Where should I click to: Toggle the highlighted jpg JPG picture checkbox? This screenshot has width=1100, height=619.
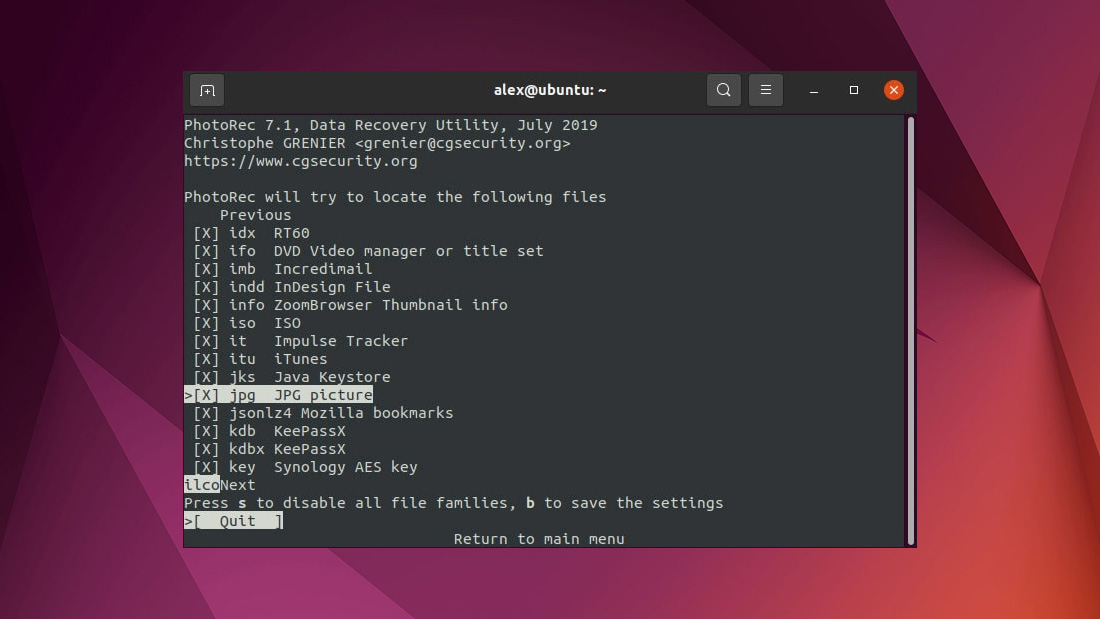[206, 395]
